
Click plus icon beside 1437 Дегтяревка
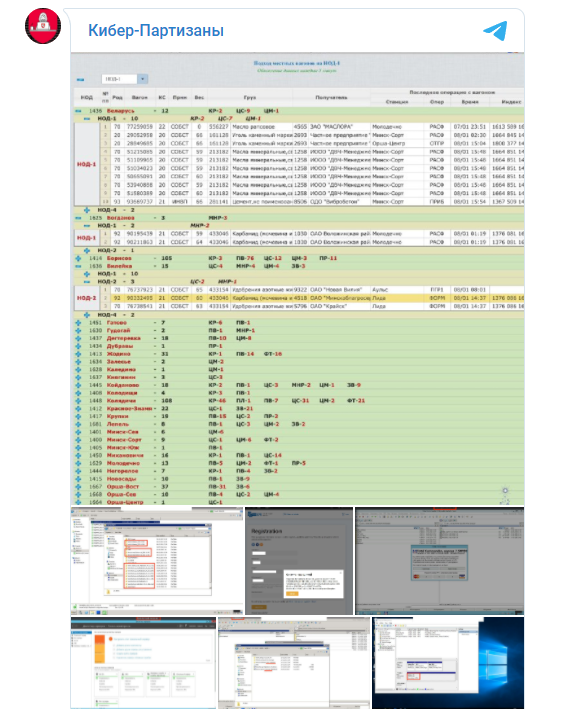(78, 338)
